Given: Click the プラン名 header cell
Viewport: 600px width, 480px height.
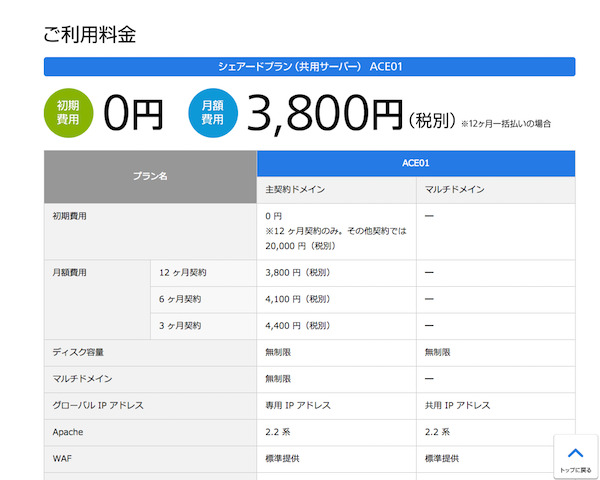Looking at the screenshot, I should (x=150, y=176).
